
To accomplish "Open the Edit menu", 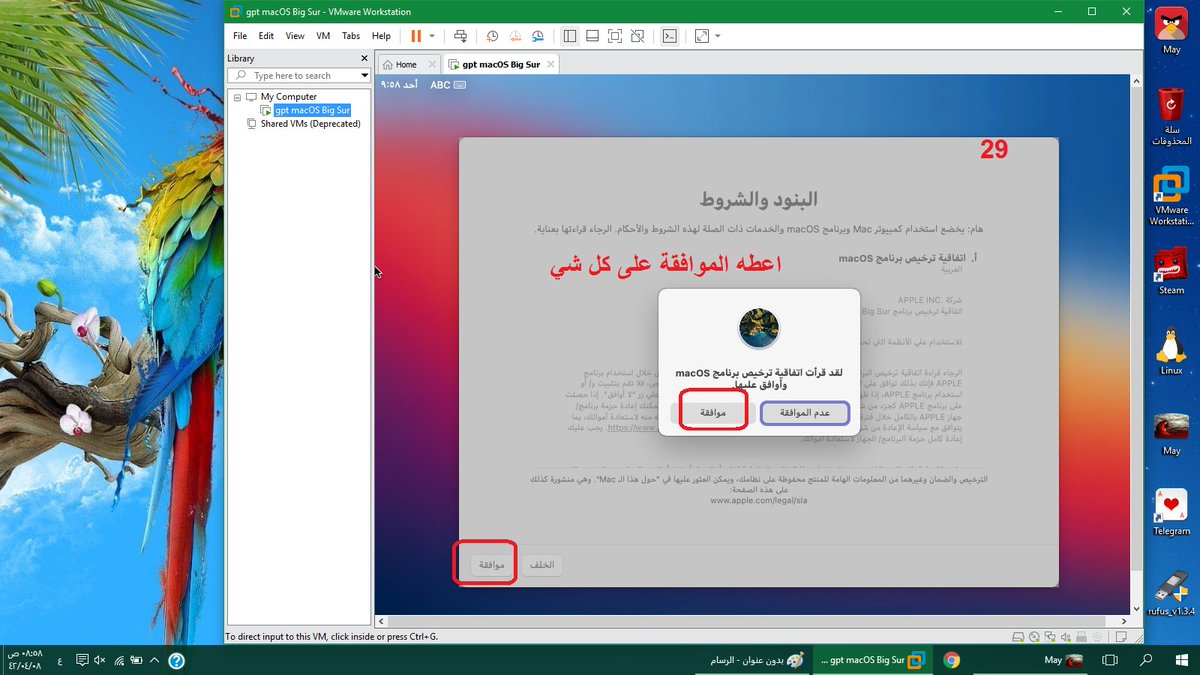I will tap(266, 36).
